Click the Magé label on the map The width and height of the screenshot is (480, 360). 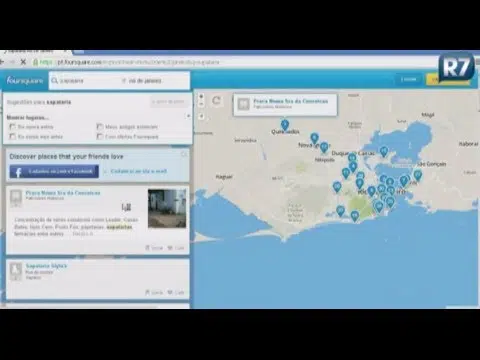(428, 115)
